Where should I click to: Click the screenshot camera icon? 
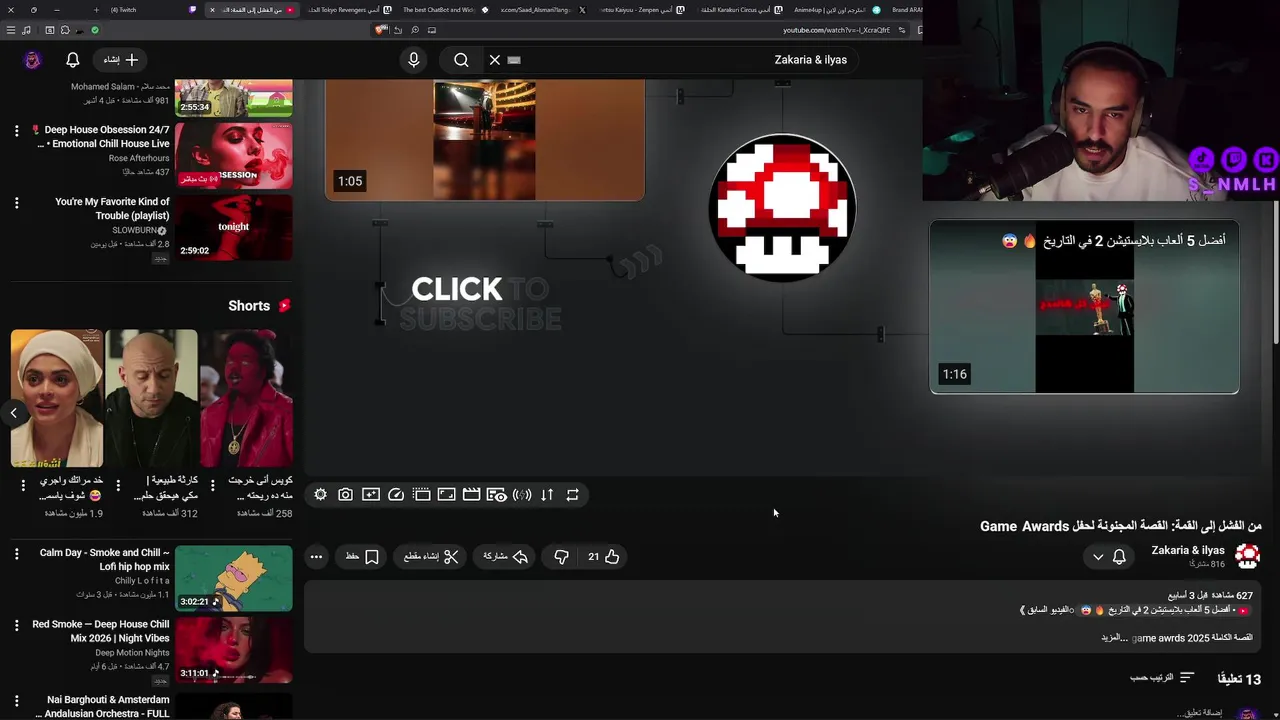(345, 495)
